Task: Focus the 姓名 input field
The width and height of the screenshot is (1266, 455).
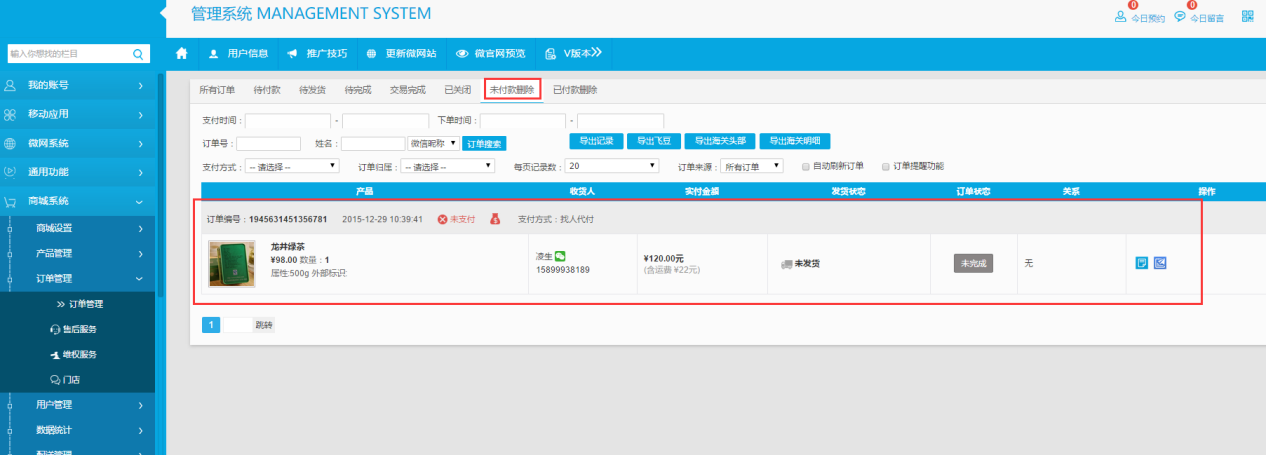Action: coord(373,144)
